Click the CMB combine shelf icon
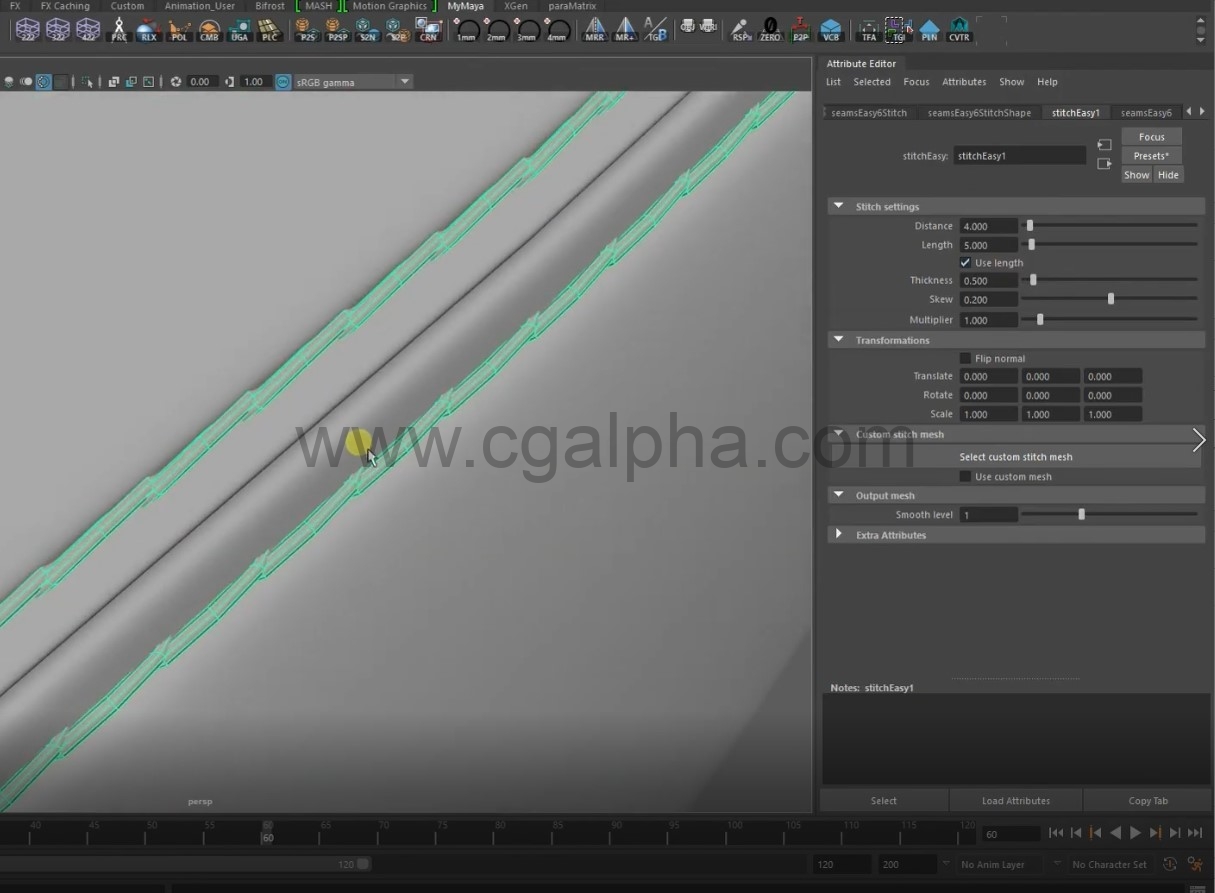 [209, 30]
